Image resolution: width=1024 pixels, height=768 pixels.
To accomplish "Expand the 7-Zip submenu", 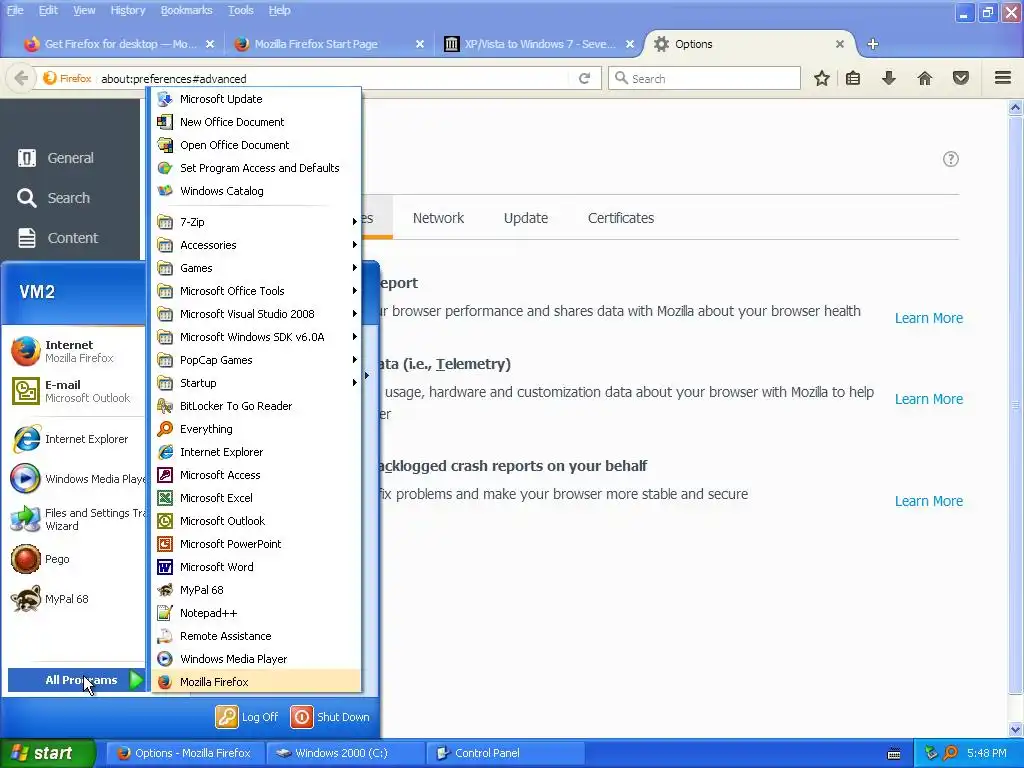I will 256,221.
